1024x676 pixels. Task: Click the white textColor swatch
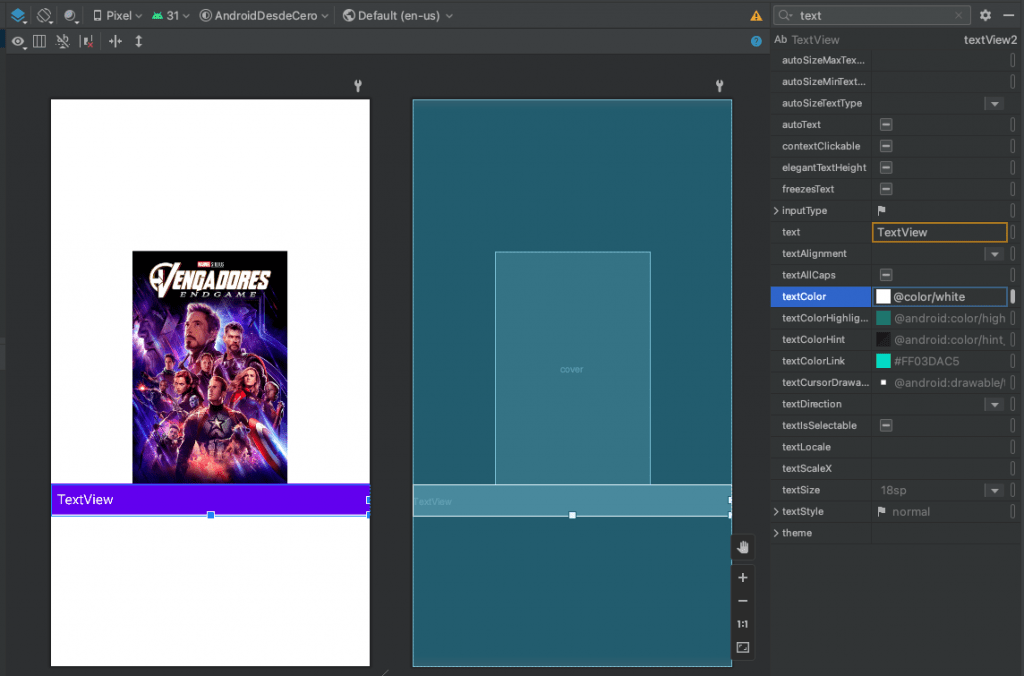pos(883,297)
